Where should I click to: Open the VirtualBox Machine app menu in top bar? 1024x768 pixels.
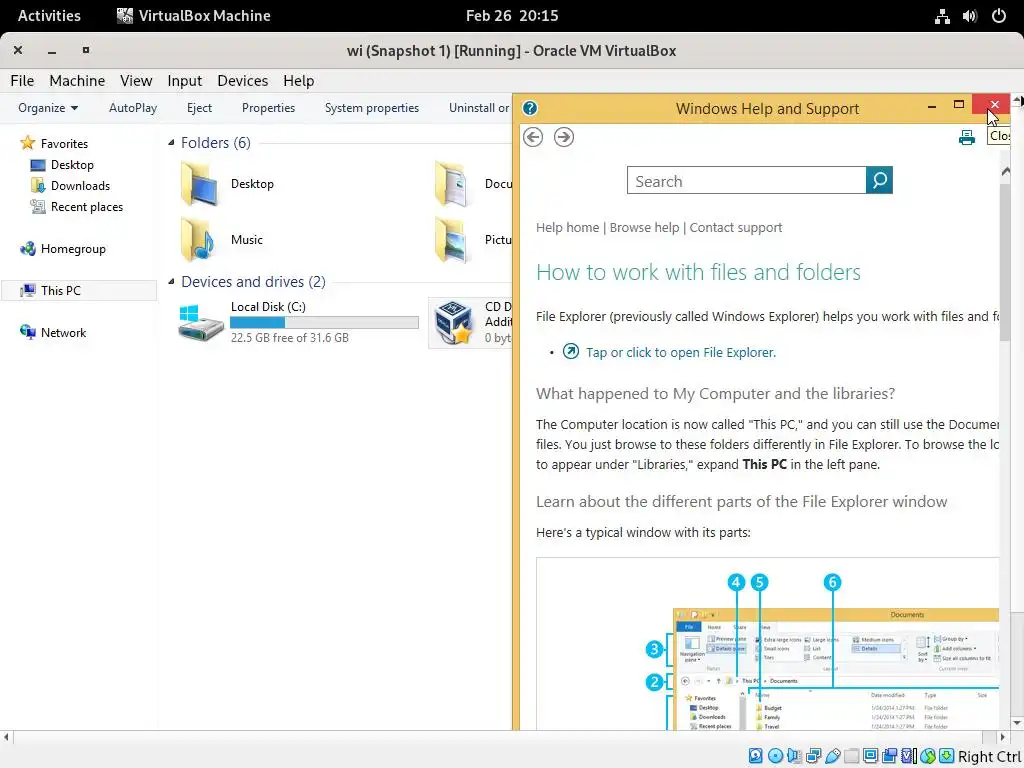click(x=193, y=16)
